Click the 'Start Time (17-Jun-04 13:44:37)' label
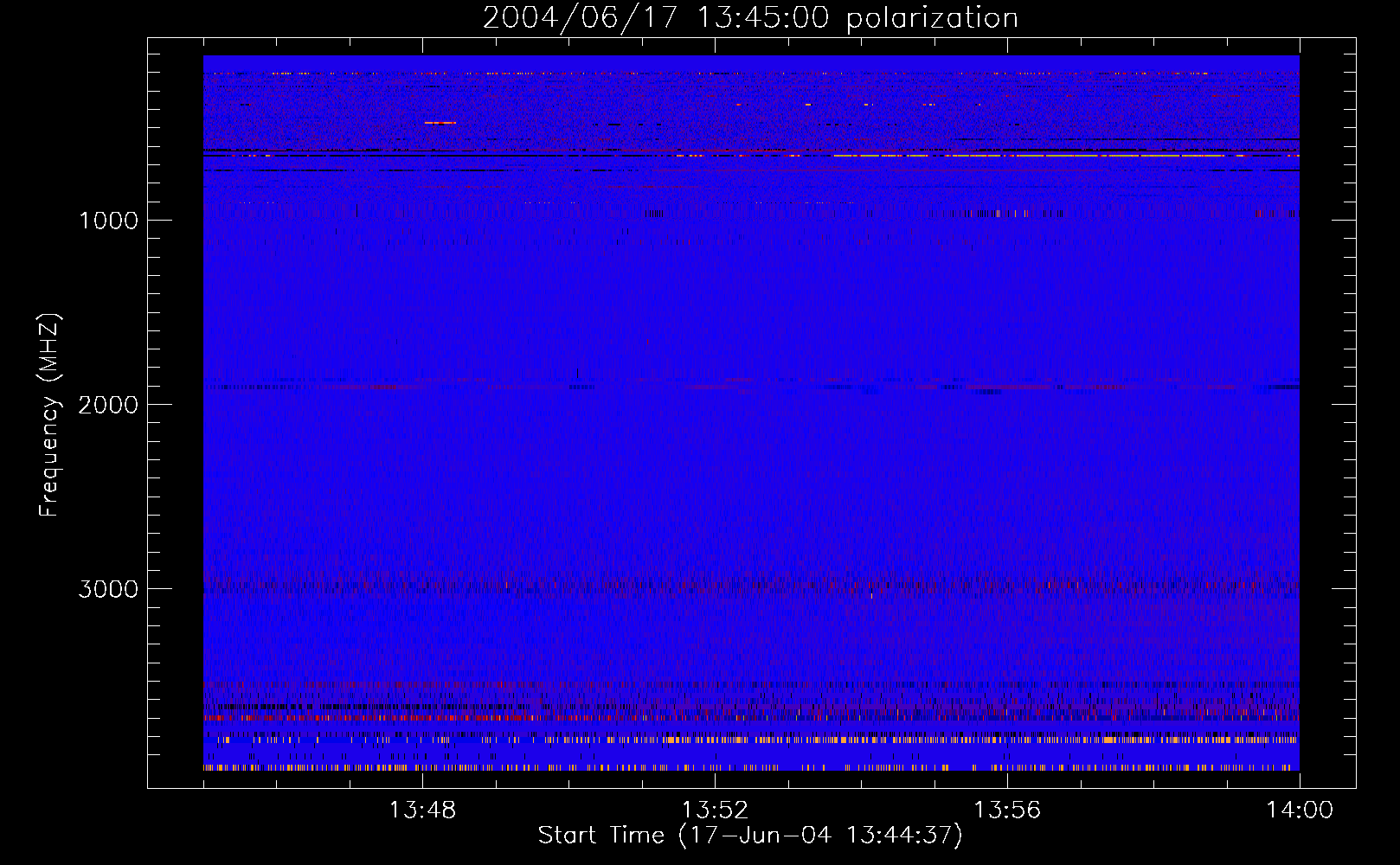Viewport: 1400px width, 865px height. [750, 836]
